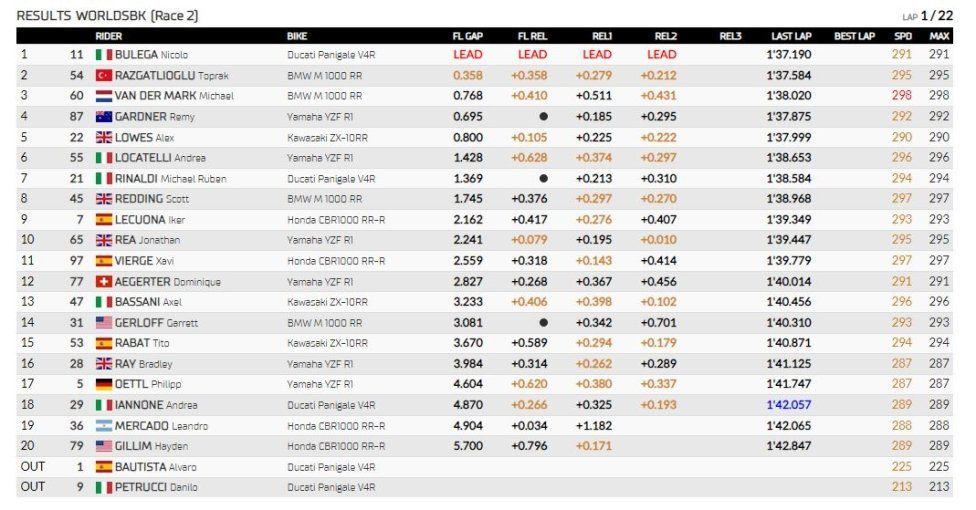Click REL1 value +1.182 for MERCADO
This screenshot has width=976, height=510.
click(594, 426)
